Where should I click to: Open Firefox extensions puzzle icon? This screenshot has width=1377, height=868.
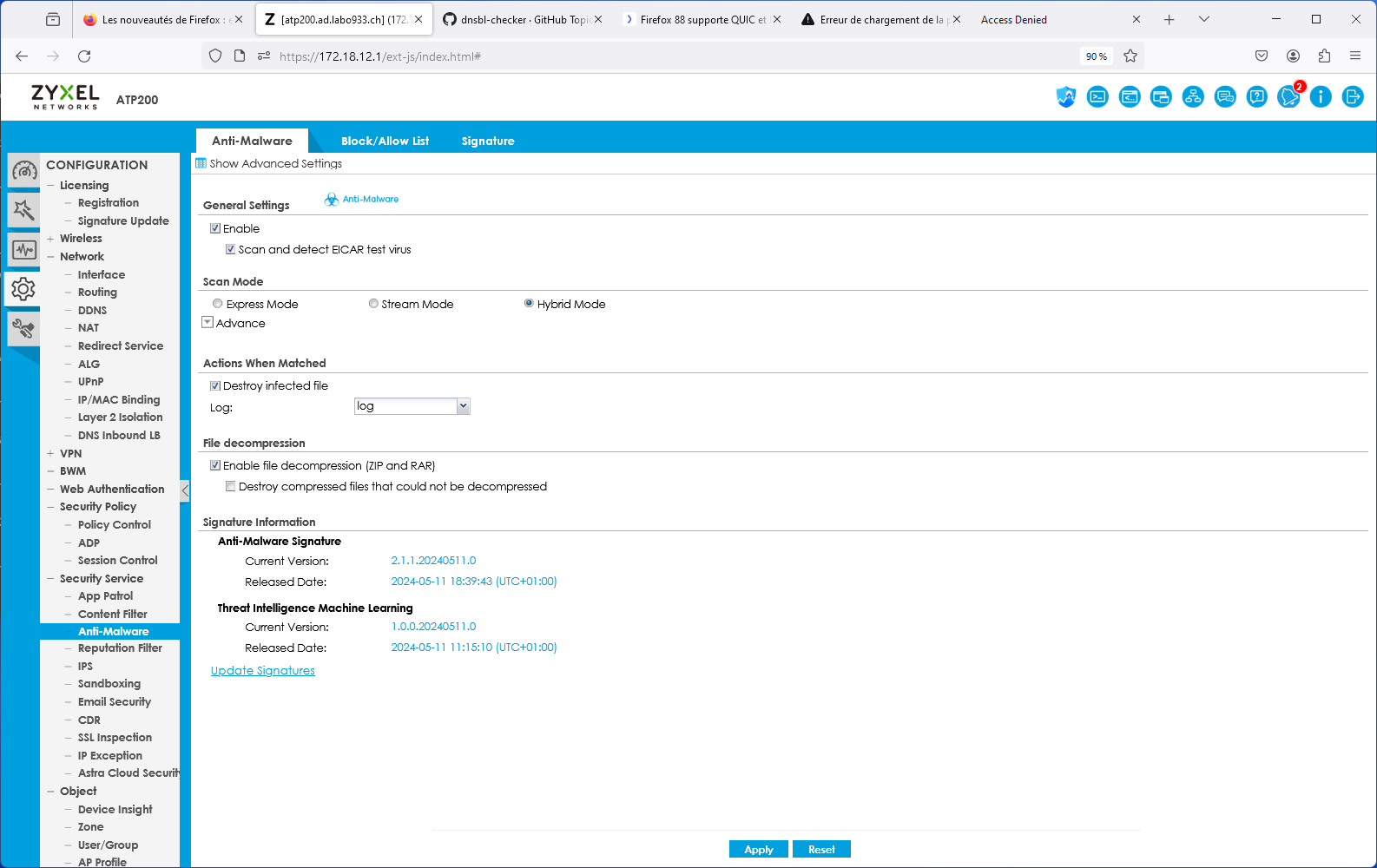coord(1324,56)
